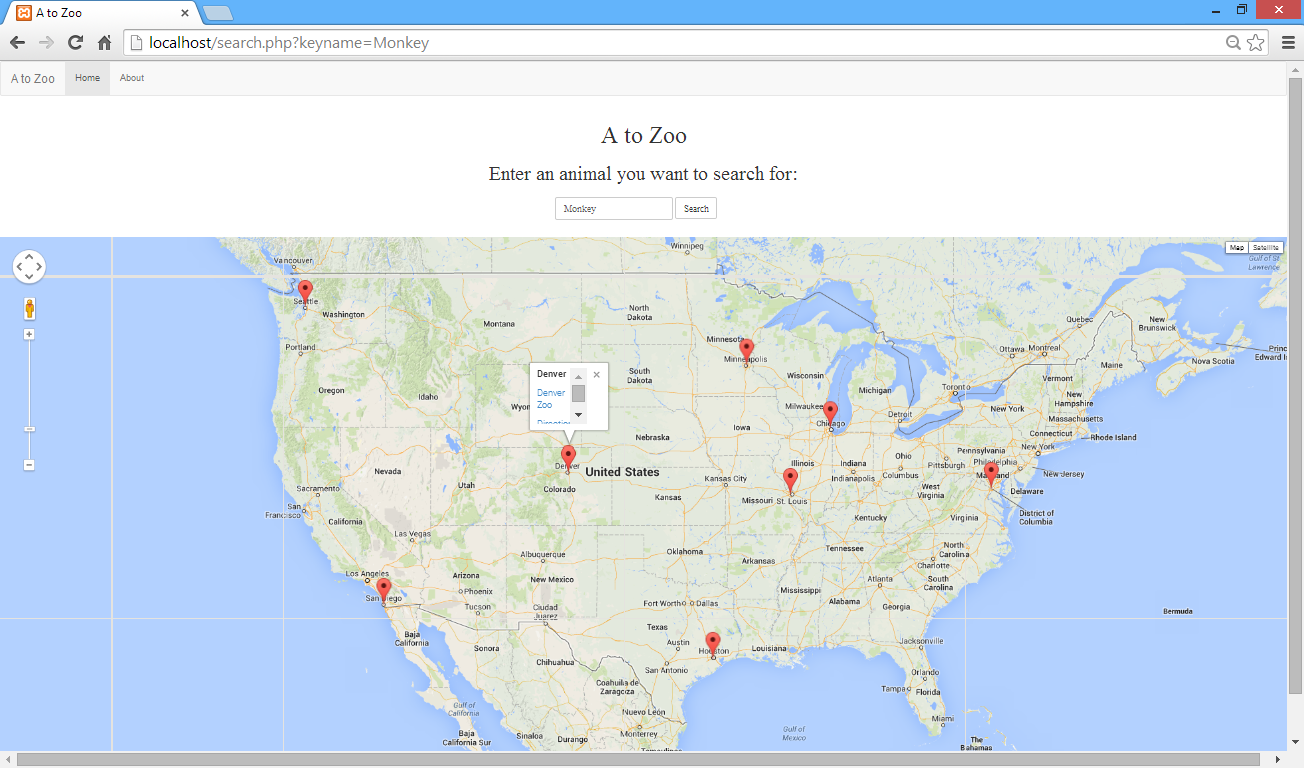Click the map zoom slider handle

[29, 429]
